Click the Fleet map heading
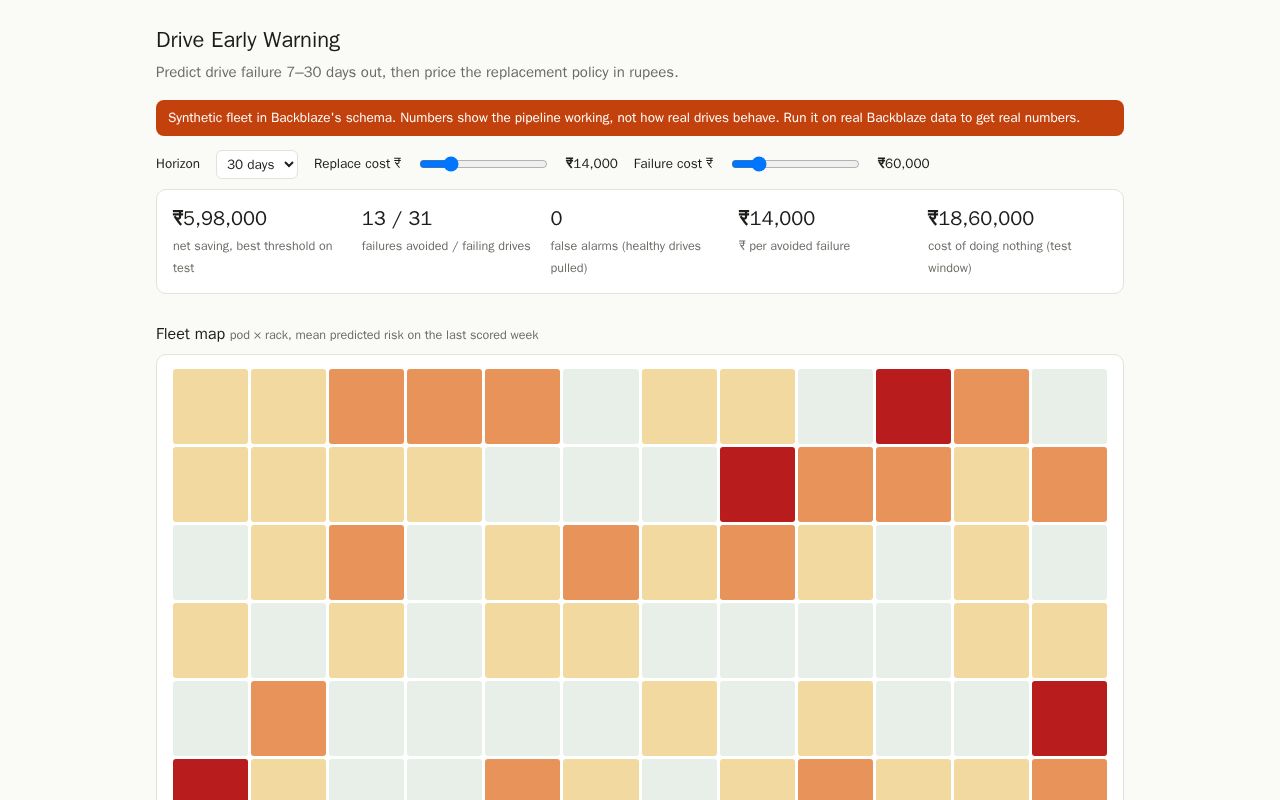Viewport: 1280px width, 800px height. [191, 334]
